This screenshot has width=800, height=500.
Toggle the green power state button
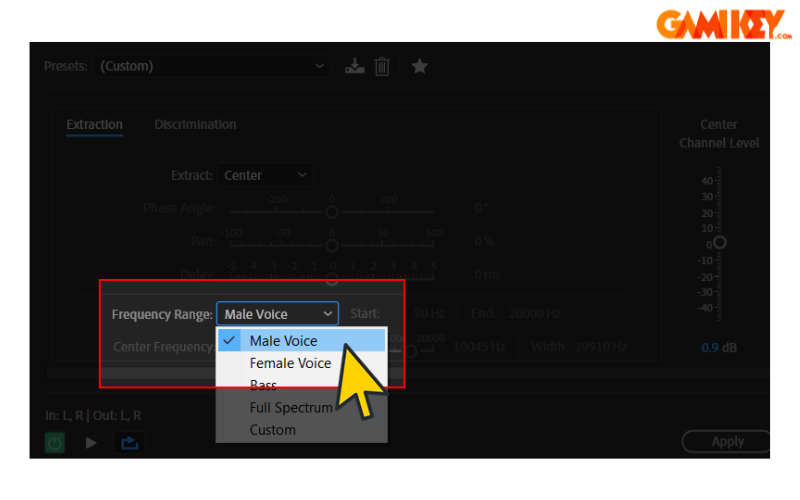pos(55,442)
